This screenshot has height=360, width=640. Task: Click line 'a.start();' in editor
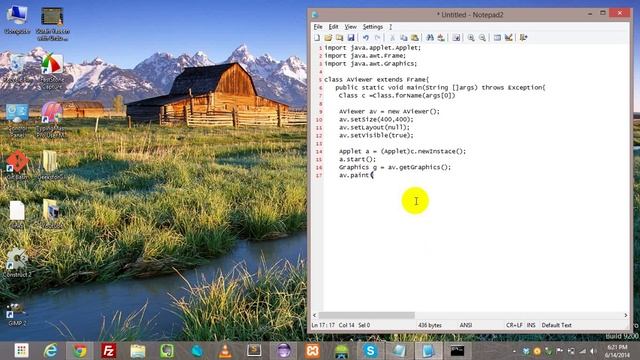tap(357, 159)
